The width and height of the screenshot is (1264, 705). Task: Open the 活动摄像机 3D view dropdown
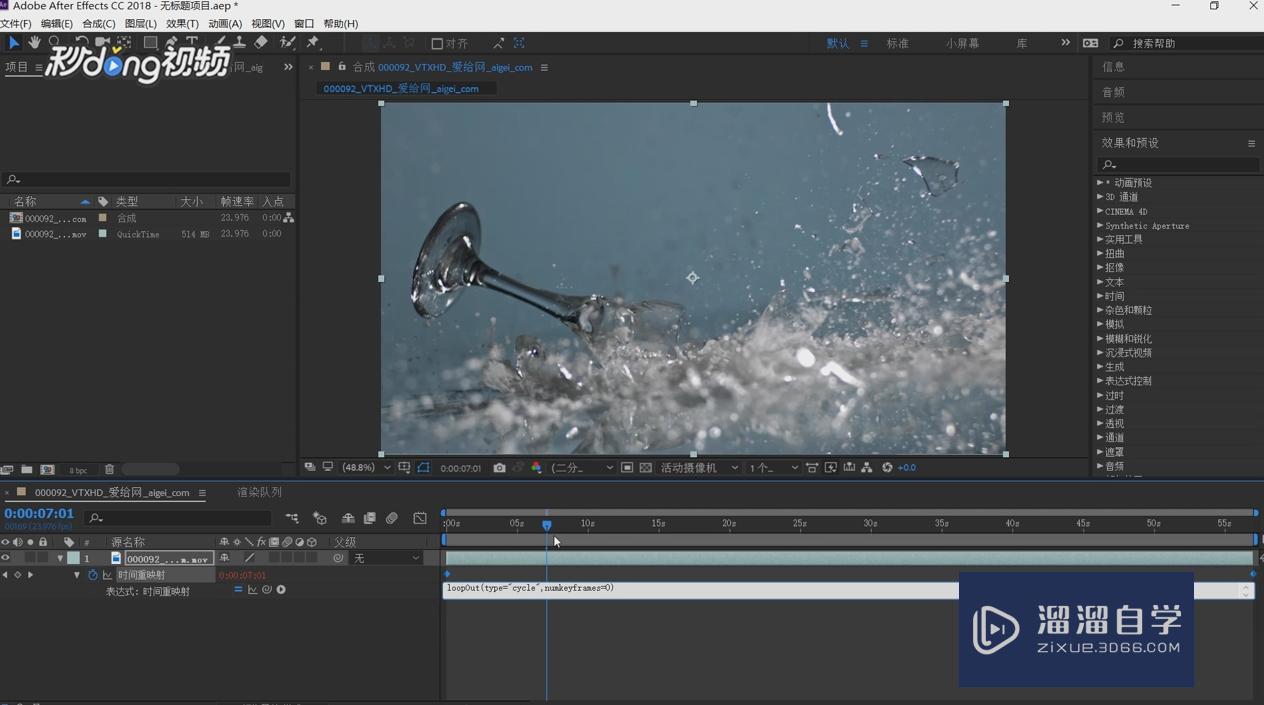[699, 468]
